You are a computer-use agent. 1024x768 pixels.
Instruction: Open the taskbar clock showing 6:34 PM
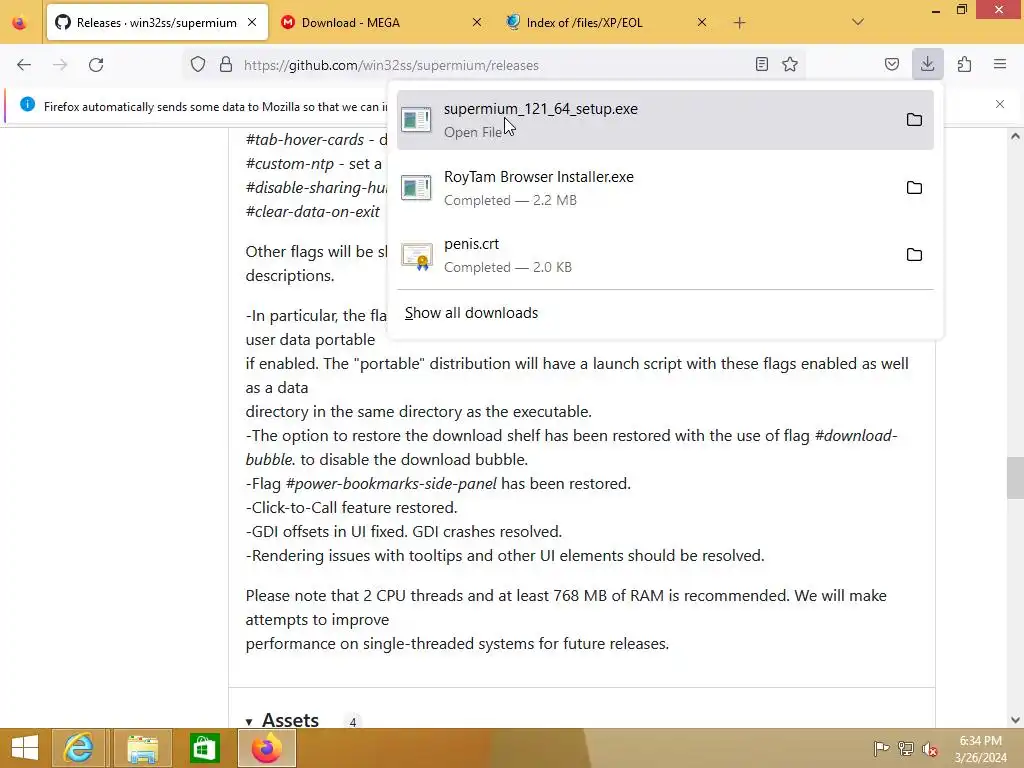coord(981,749)
